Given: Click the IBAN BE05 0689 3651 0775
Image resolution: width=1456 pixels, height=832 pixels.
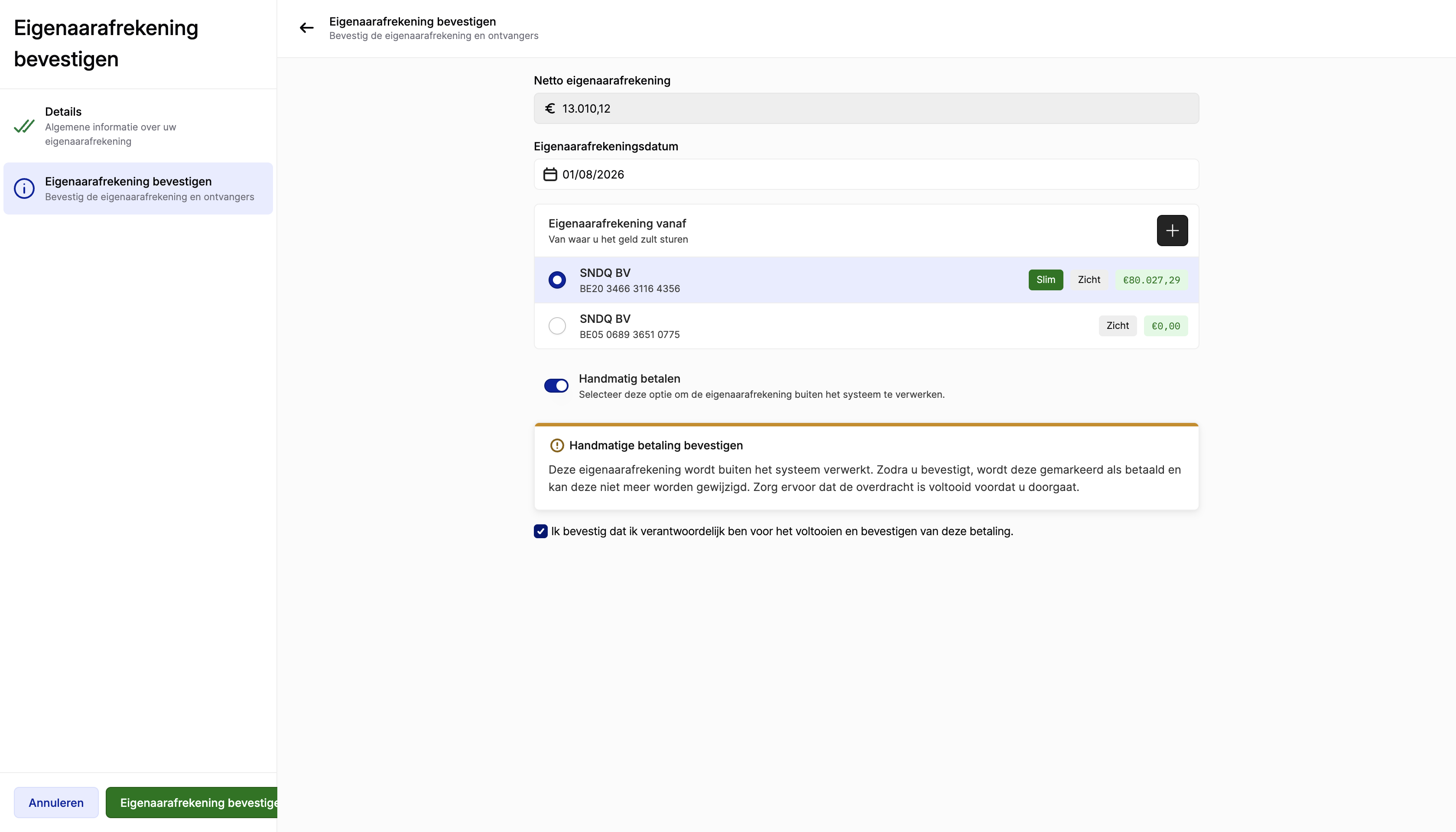Looking at the screenshot, I should [629, 334].
